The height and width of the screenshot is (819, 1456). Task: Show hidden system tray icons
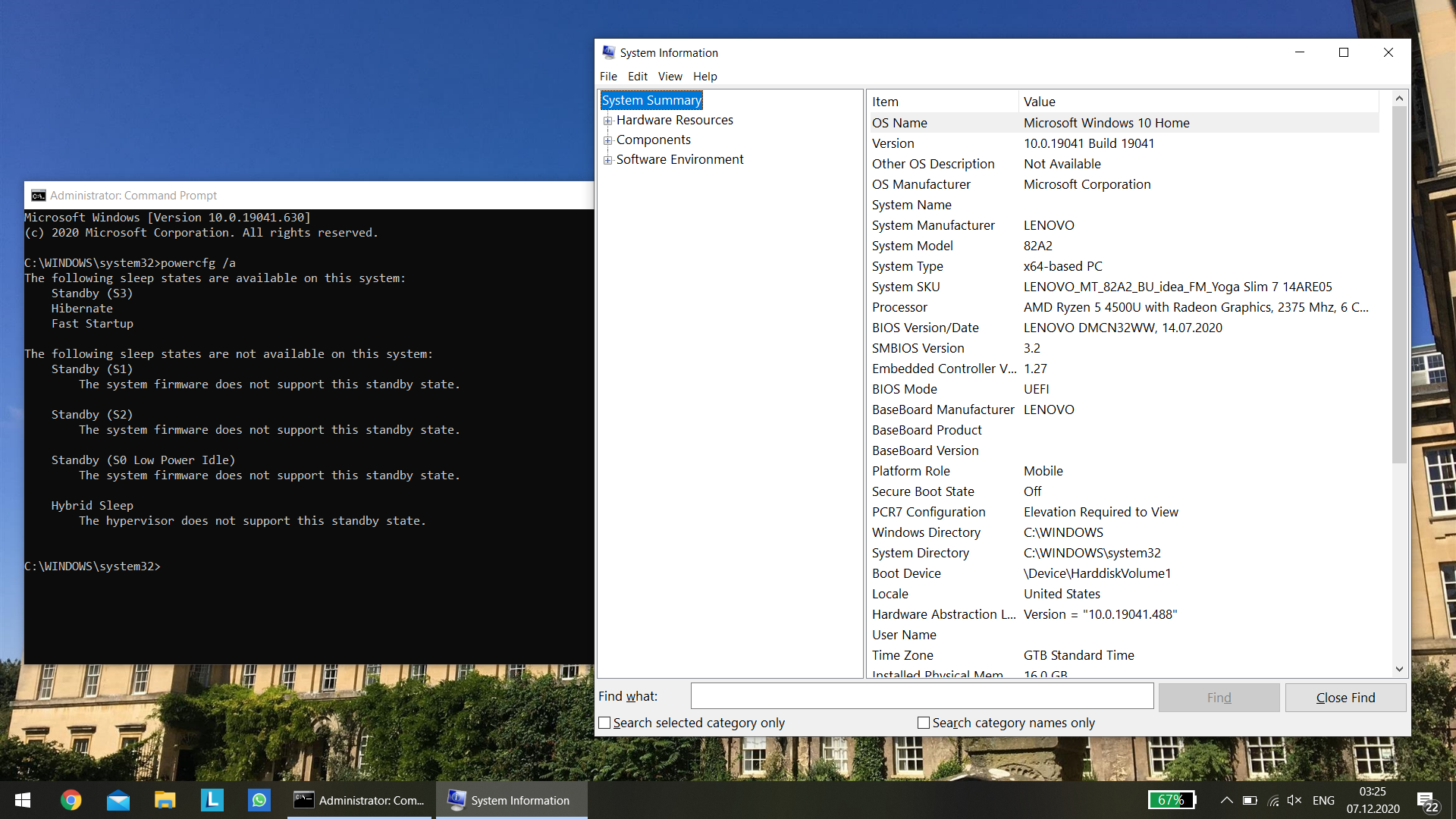coord(1226,800)
